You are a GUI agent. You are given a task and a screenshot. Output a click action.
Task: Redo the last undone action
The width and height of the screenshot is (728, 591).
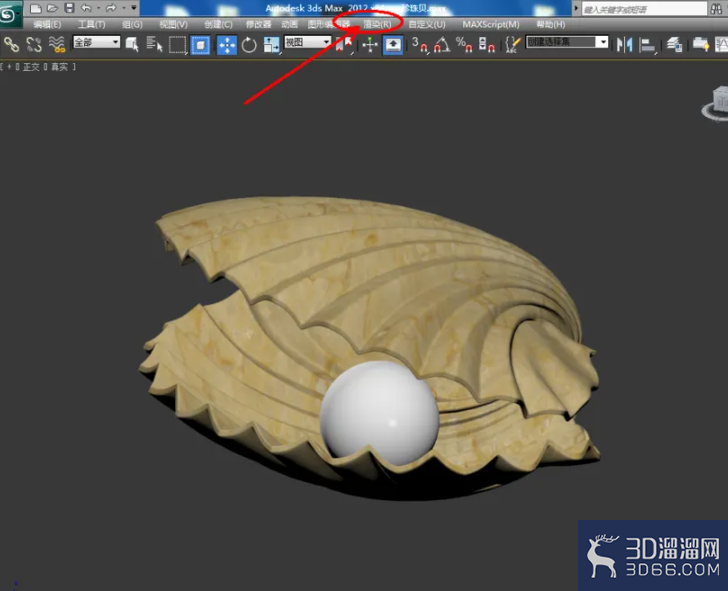tap(111, 8)
